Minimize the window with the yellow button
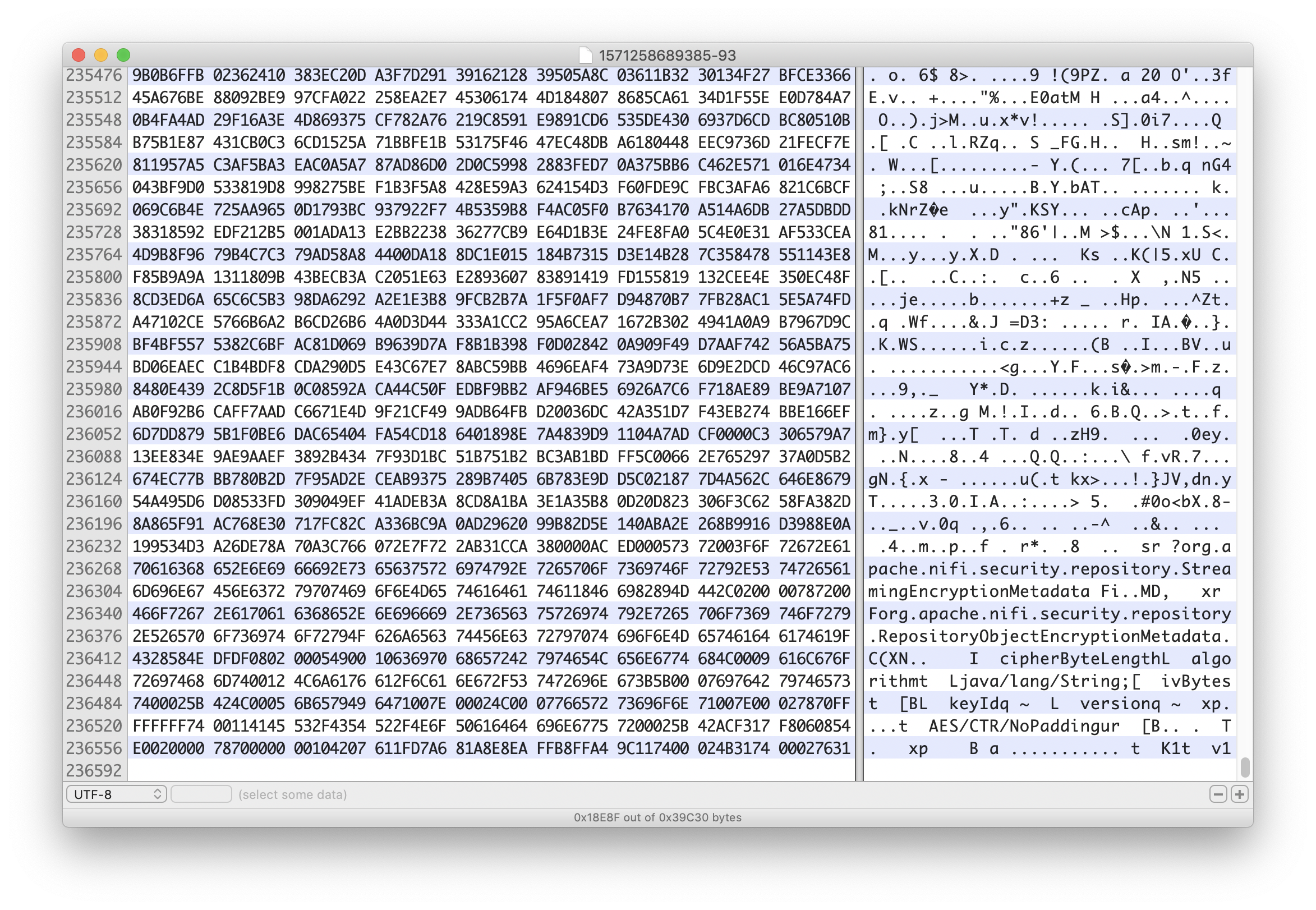Viewport: 1316px width, 910px height. tap(101, 55)
